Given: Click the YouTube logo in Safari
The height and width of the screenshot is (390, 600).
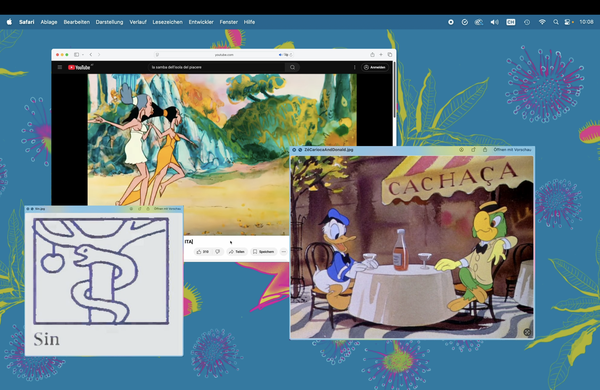Looking at the screenshot, I should [x=79, y=67].
